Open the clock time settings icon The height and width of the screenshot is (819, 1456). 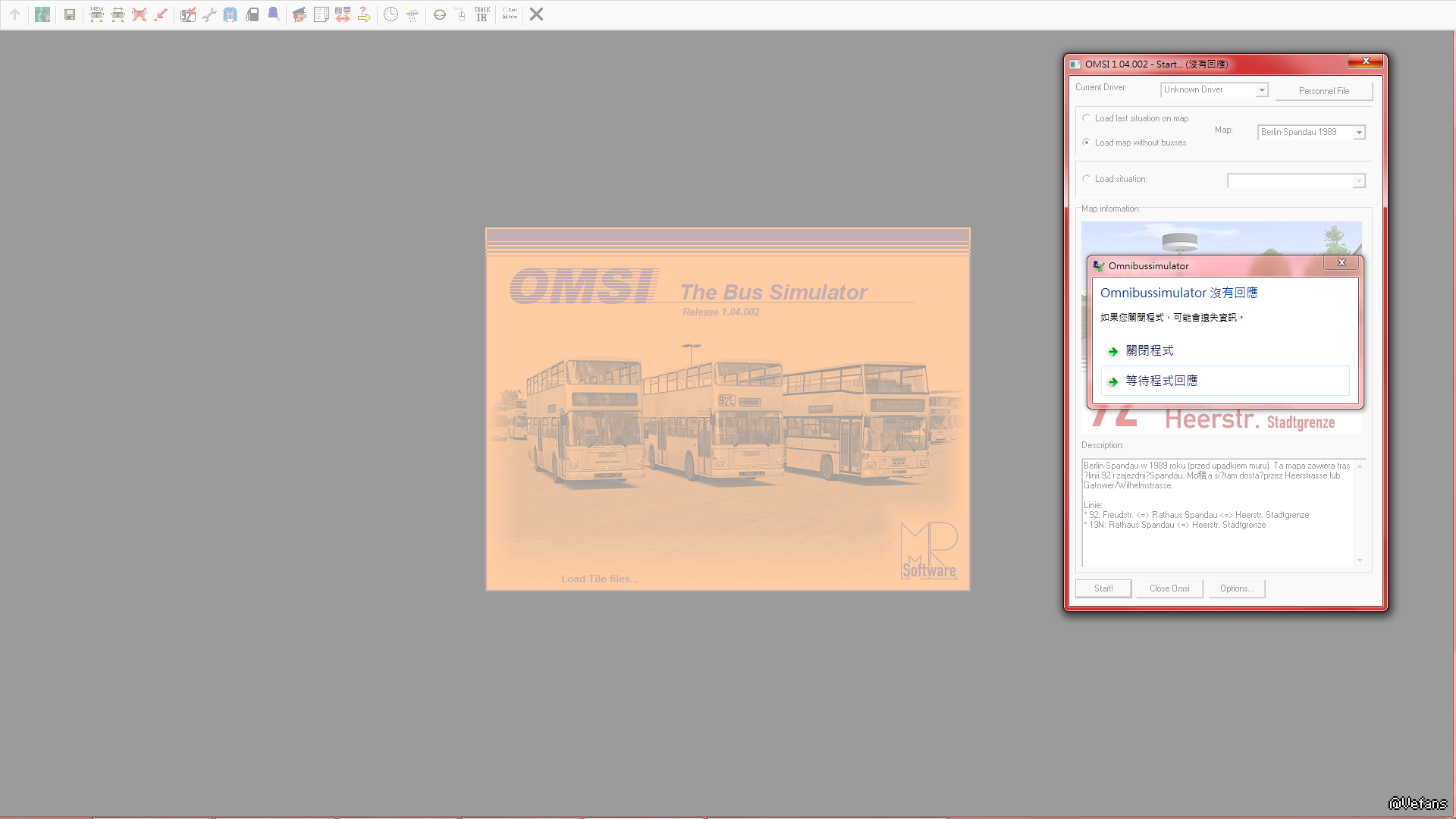pos(391,14)
